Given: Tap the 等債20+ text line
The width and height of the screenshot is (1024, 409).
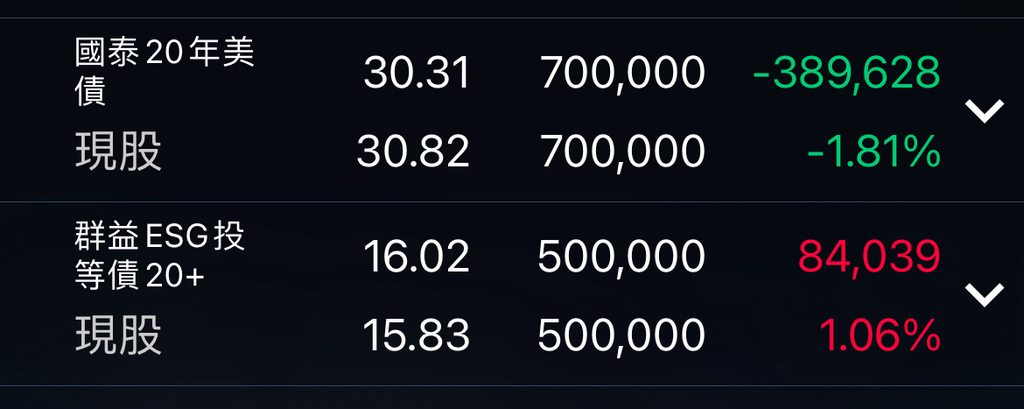Looking at the screenshot, I should pos(139,277).
